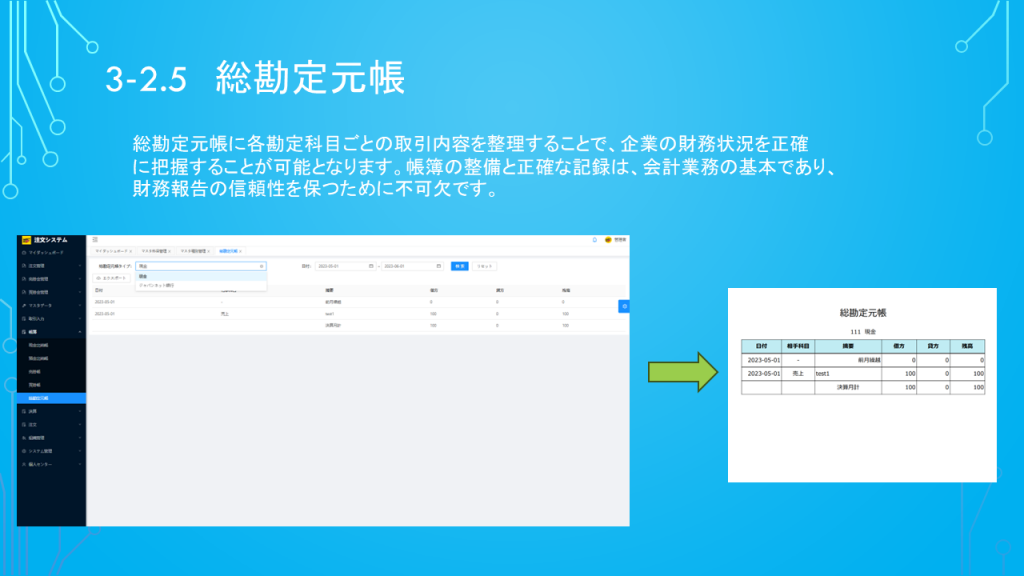Screen dimensions: 1024x576
Task: Click the リセット reset button
Action: click(485, 266)
